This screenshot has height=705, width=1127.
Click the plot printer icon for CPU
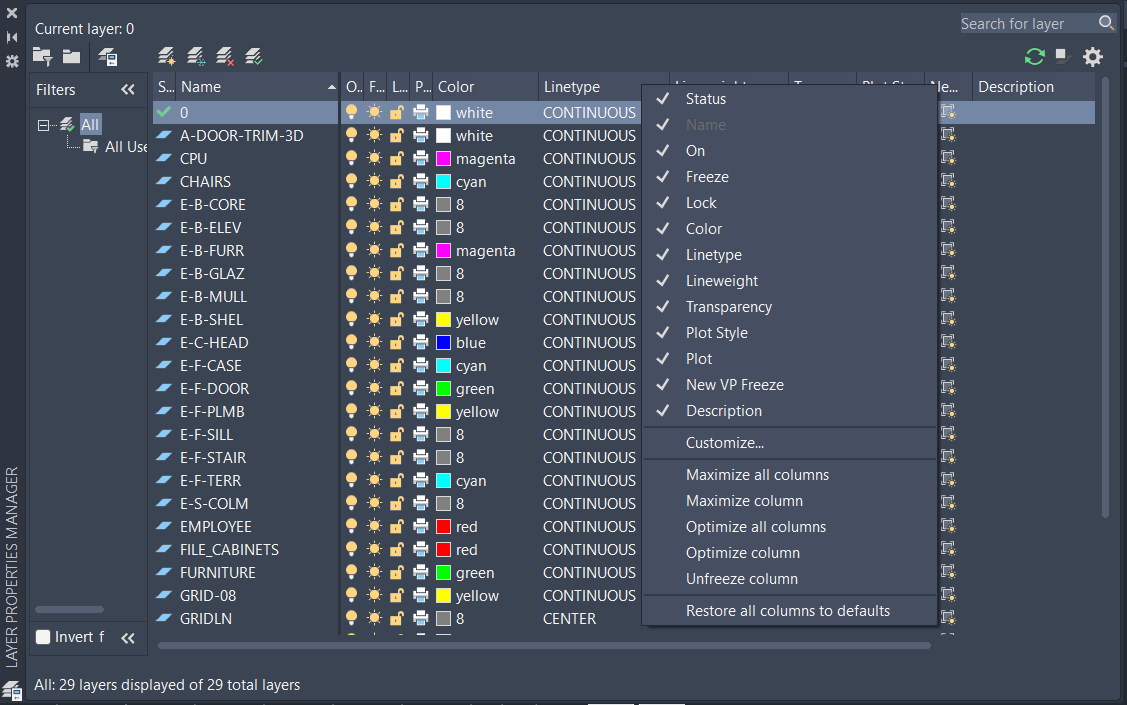click(x=421, y=158)
